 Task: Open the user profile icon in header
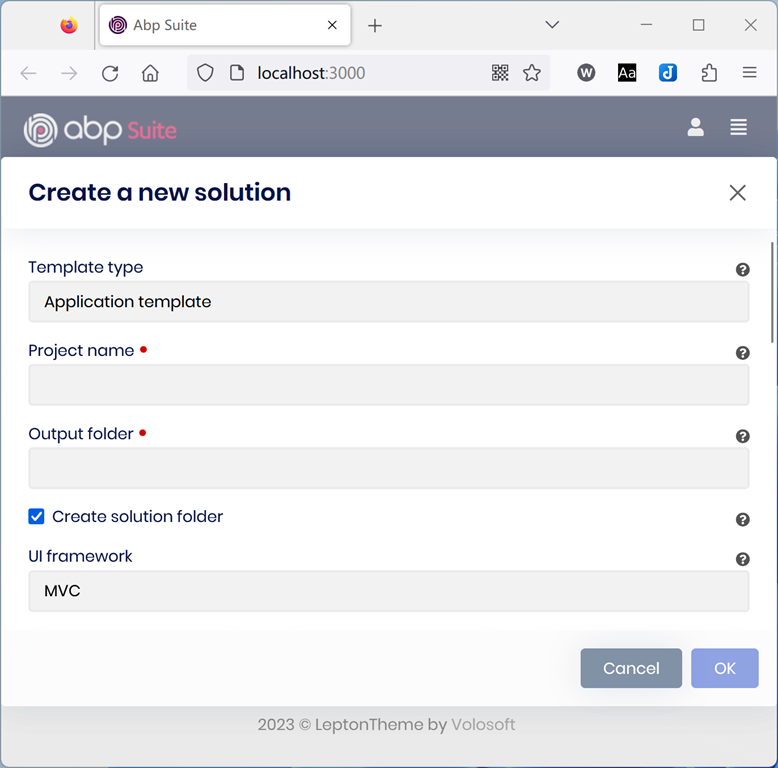click(695, 127)
